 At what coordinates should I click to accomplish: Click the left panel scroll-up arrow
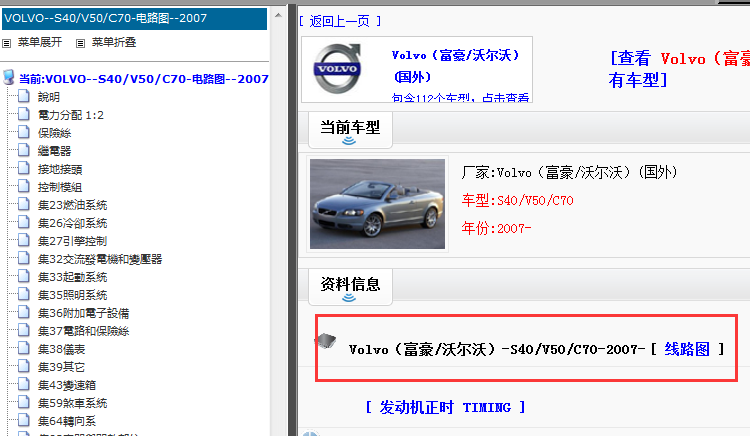tap(278, 15)
